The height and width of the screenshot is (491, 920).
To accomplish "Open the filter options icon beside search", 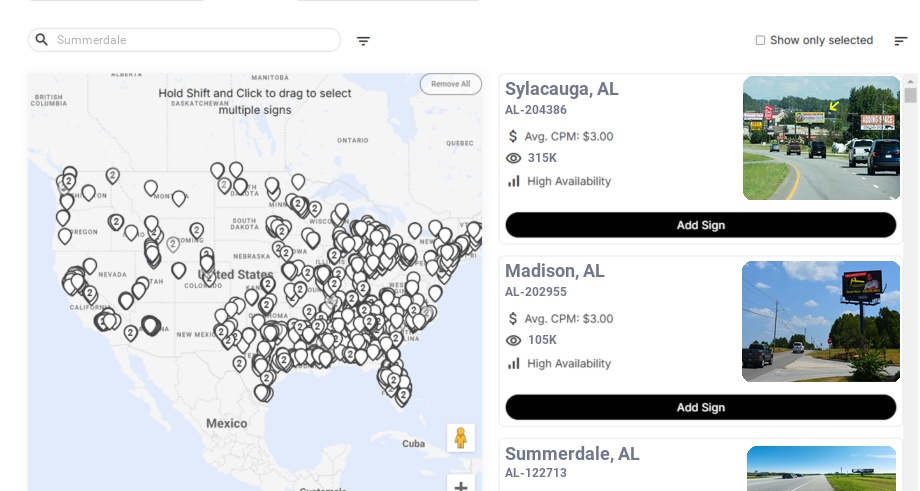I will [363, 41].
